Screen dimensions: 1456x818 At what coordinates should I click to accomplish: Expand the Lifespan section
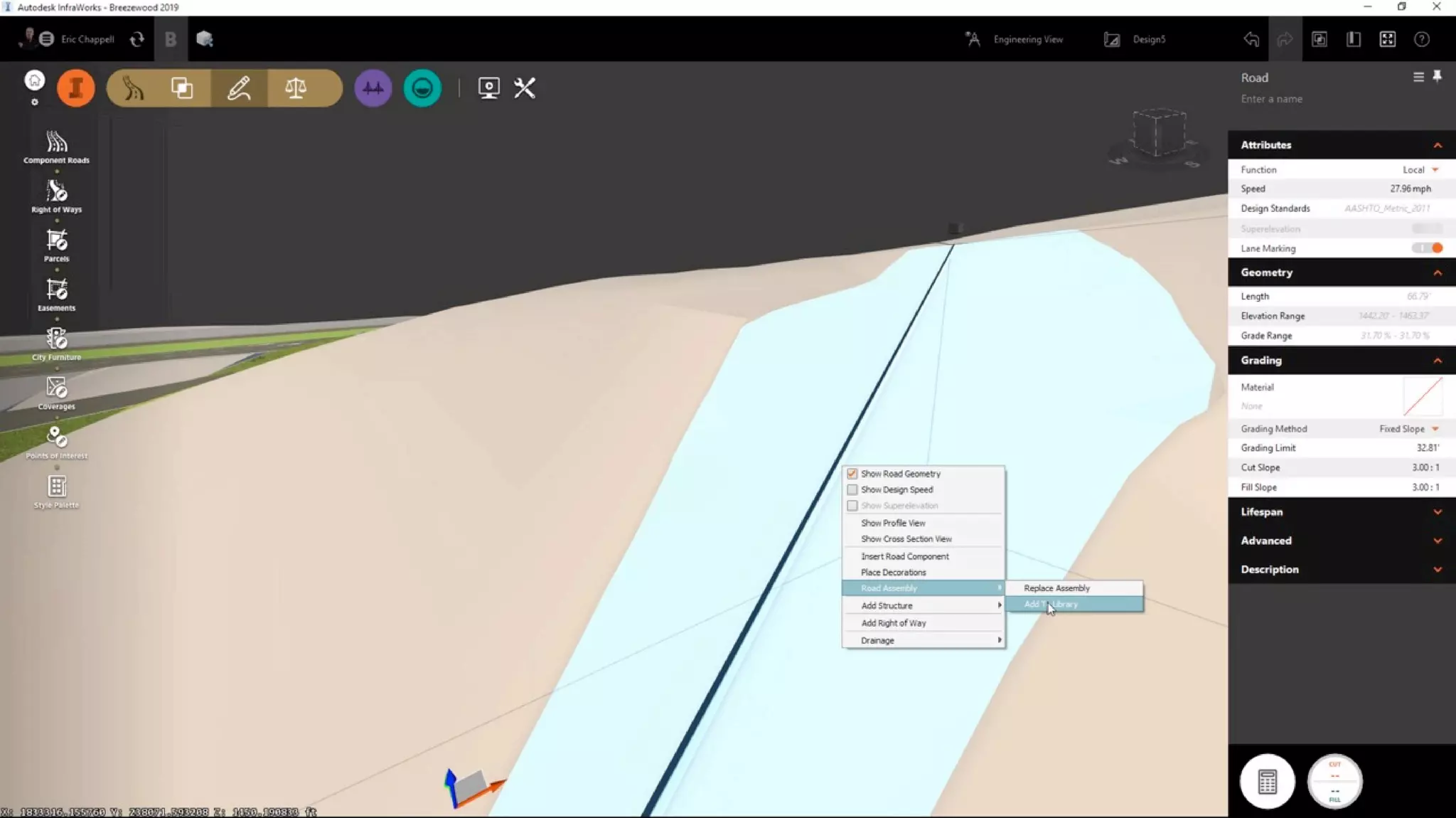pyautogui.click(x=1341, y=512)
